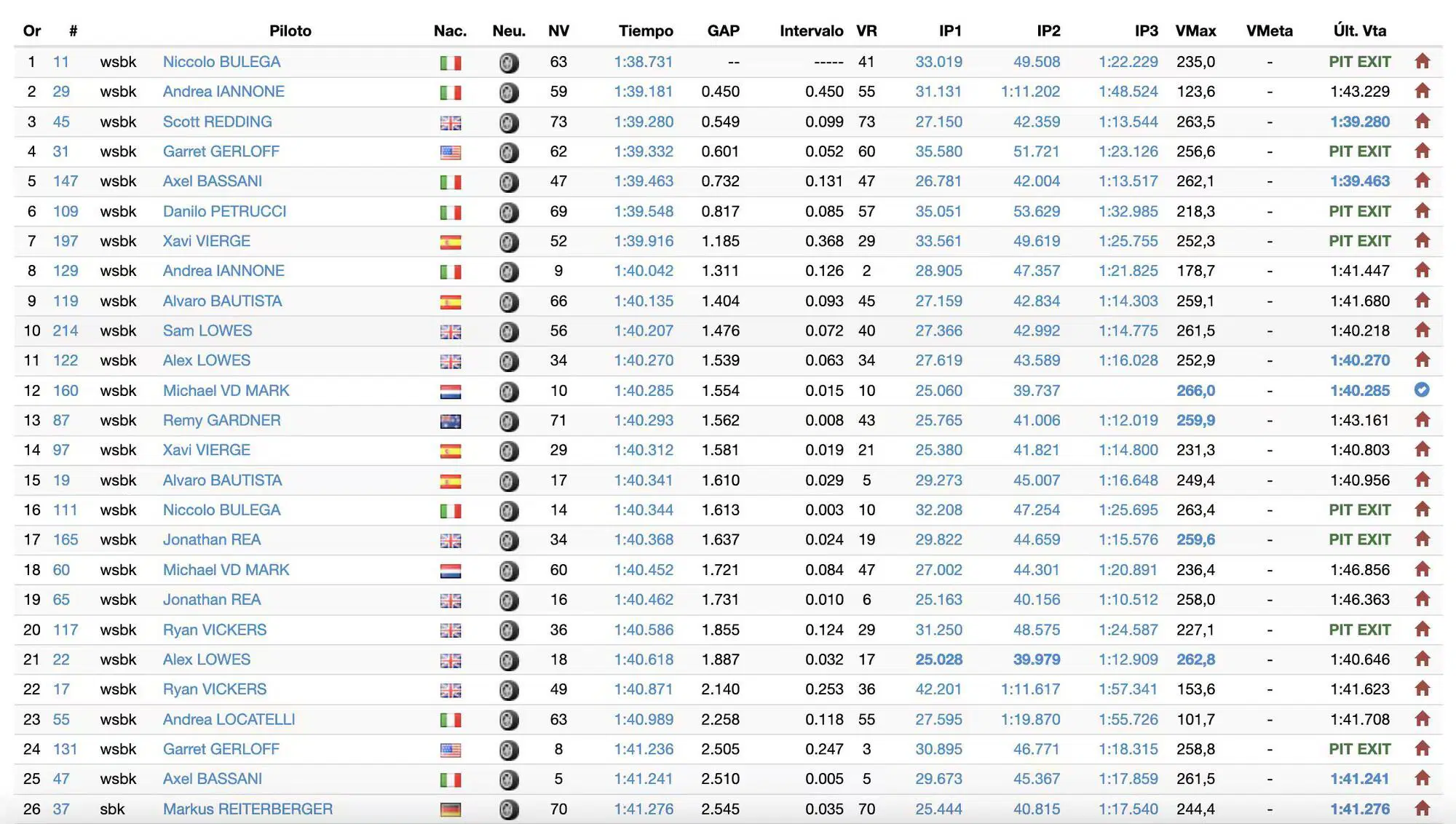Click the GAP column header
This screenshot has height=824, width=1456.
tap(723, 31)
